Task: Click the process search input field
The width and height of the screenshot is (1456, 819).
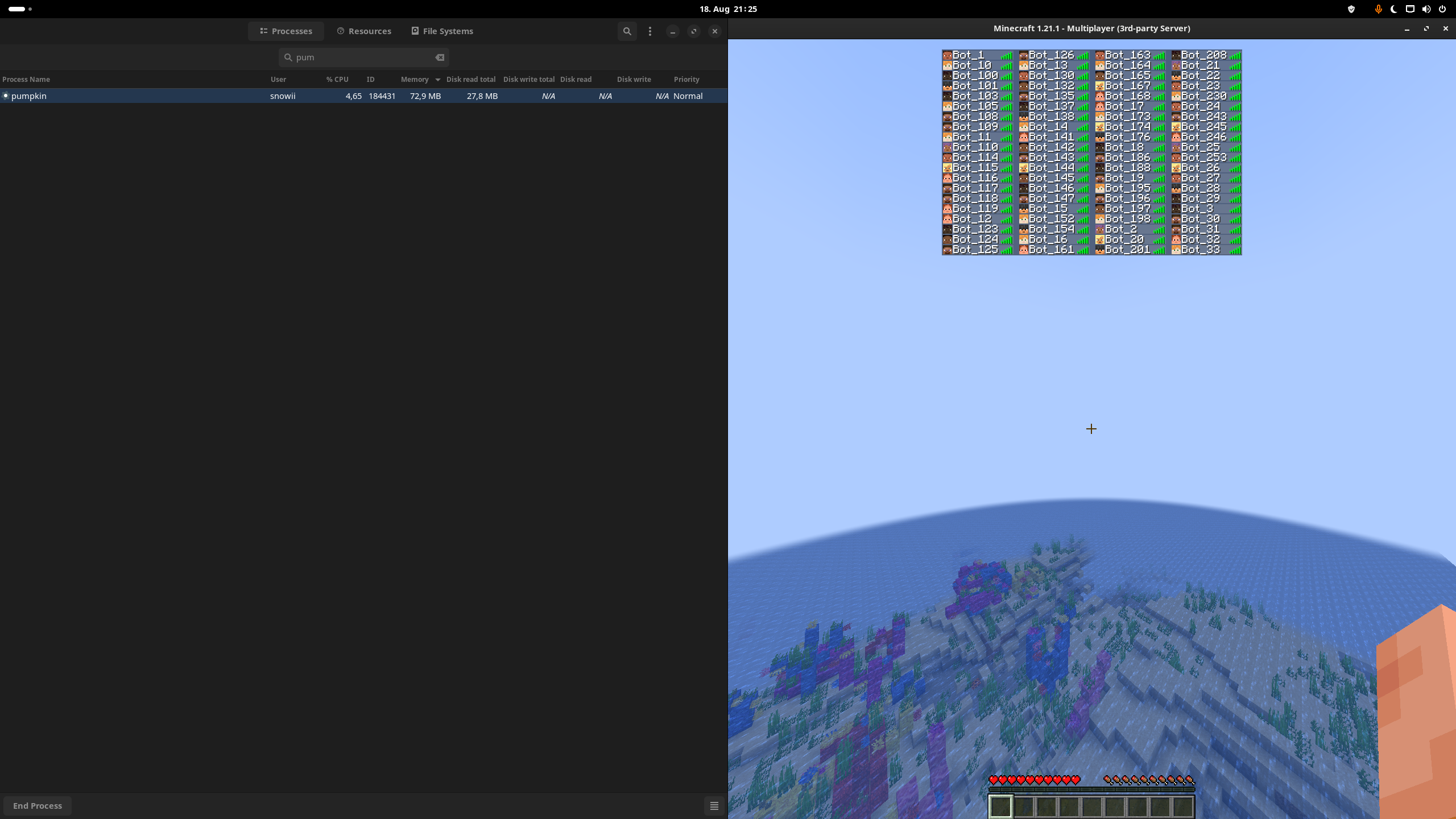Action: (x=364, y=57)
